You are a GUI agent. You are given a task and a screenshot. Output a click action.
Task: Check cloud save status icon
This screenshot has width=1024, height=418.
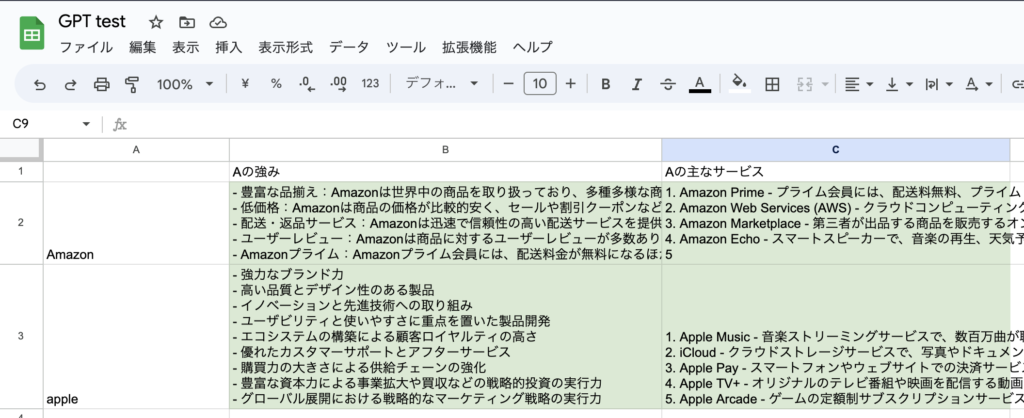218,23
